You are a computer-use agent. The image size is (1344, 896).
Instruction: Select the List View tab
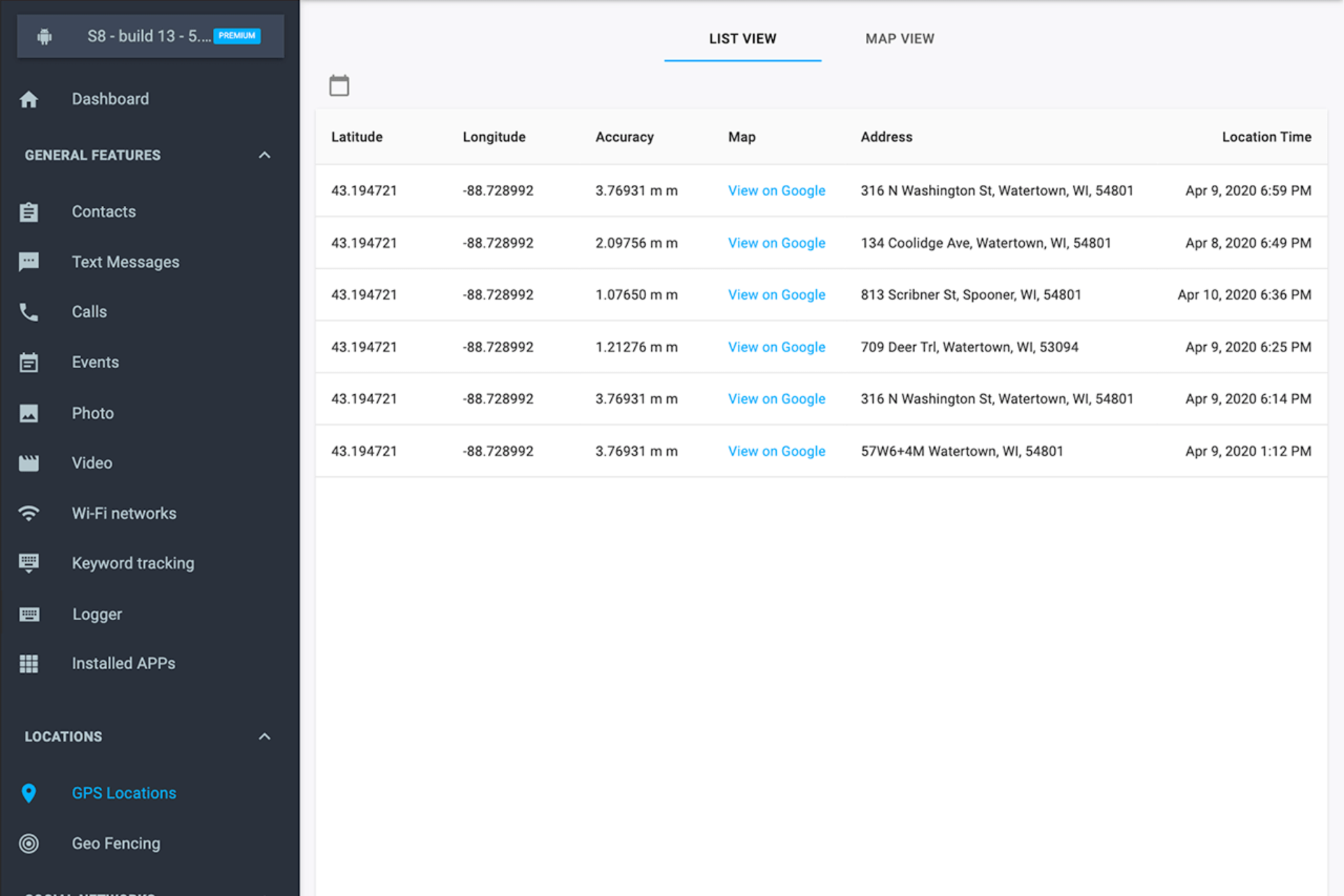click(x=742, y=39)
